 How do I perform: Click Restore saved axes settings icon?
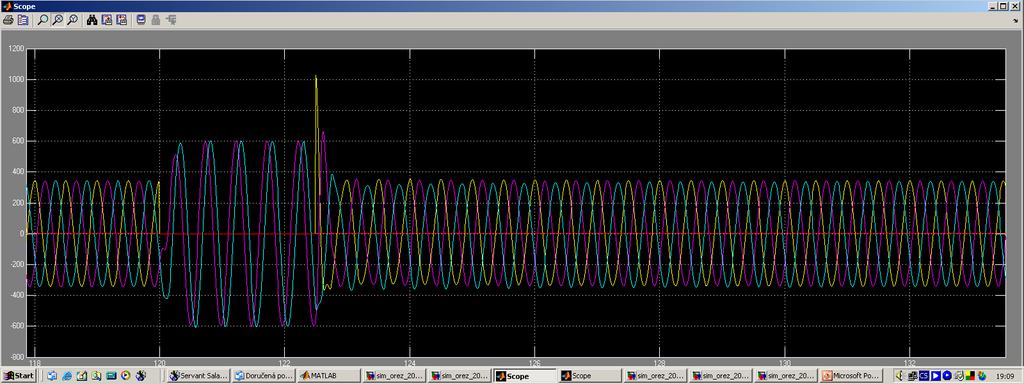121,20
